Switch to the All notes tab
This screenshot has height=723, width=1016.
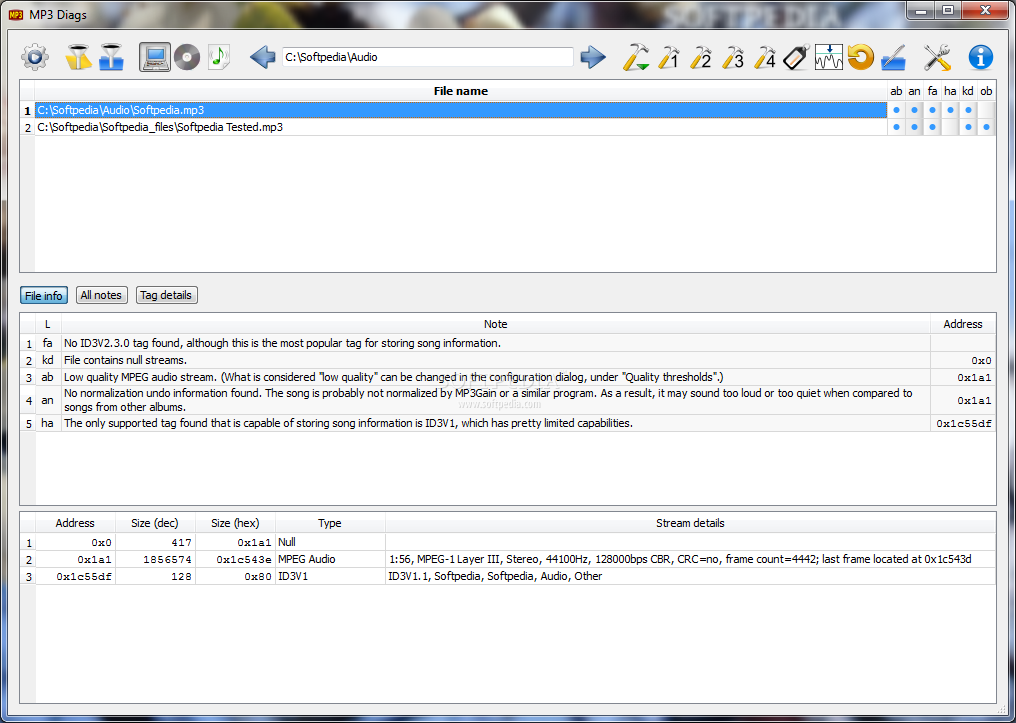tap(101, 295)
